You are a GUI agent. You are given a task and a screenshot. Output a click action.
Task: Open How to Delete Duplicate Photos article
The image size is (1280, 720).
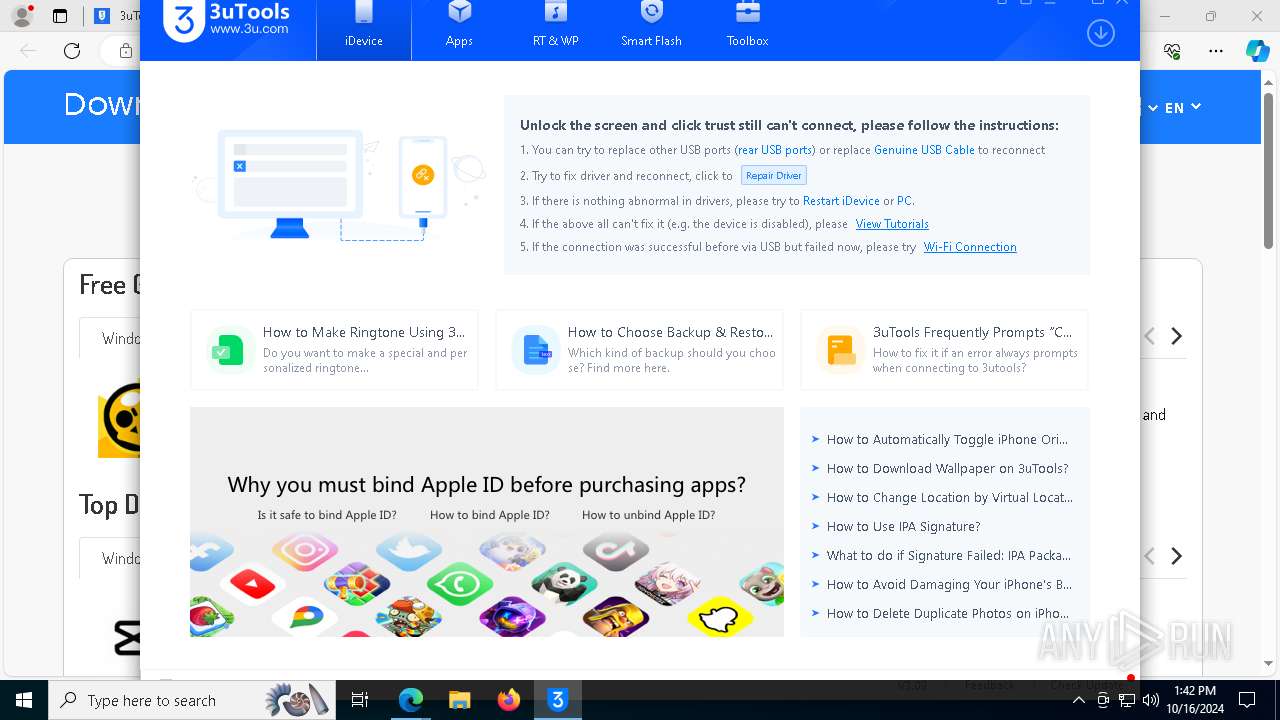click(946, 613)
